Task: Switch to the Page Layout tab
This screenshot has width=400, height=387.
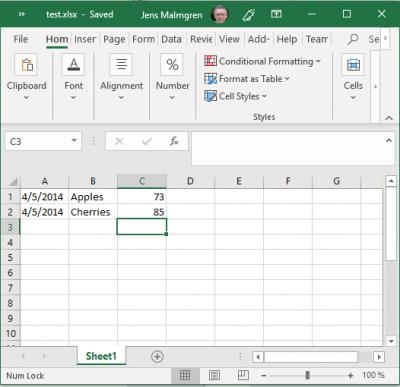Action: pos(114,39)
